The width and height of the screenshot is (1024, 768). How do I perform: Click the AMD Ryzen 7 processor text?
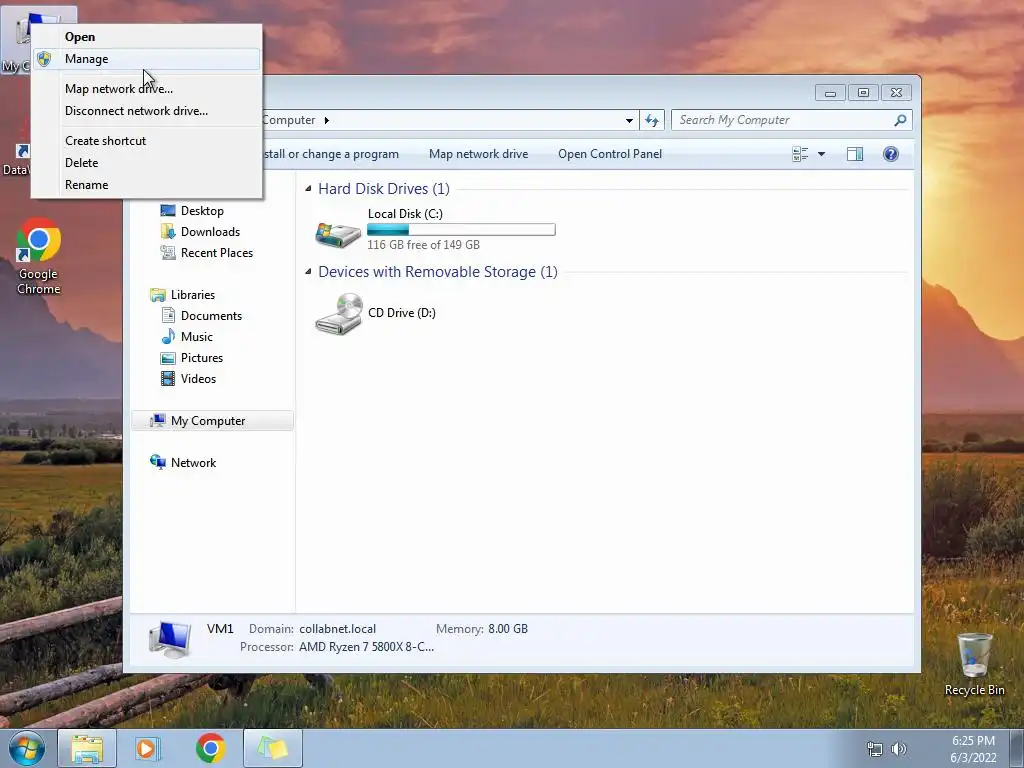click(366, 647)
